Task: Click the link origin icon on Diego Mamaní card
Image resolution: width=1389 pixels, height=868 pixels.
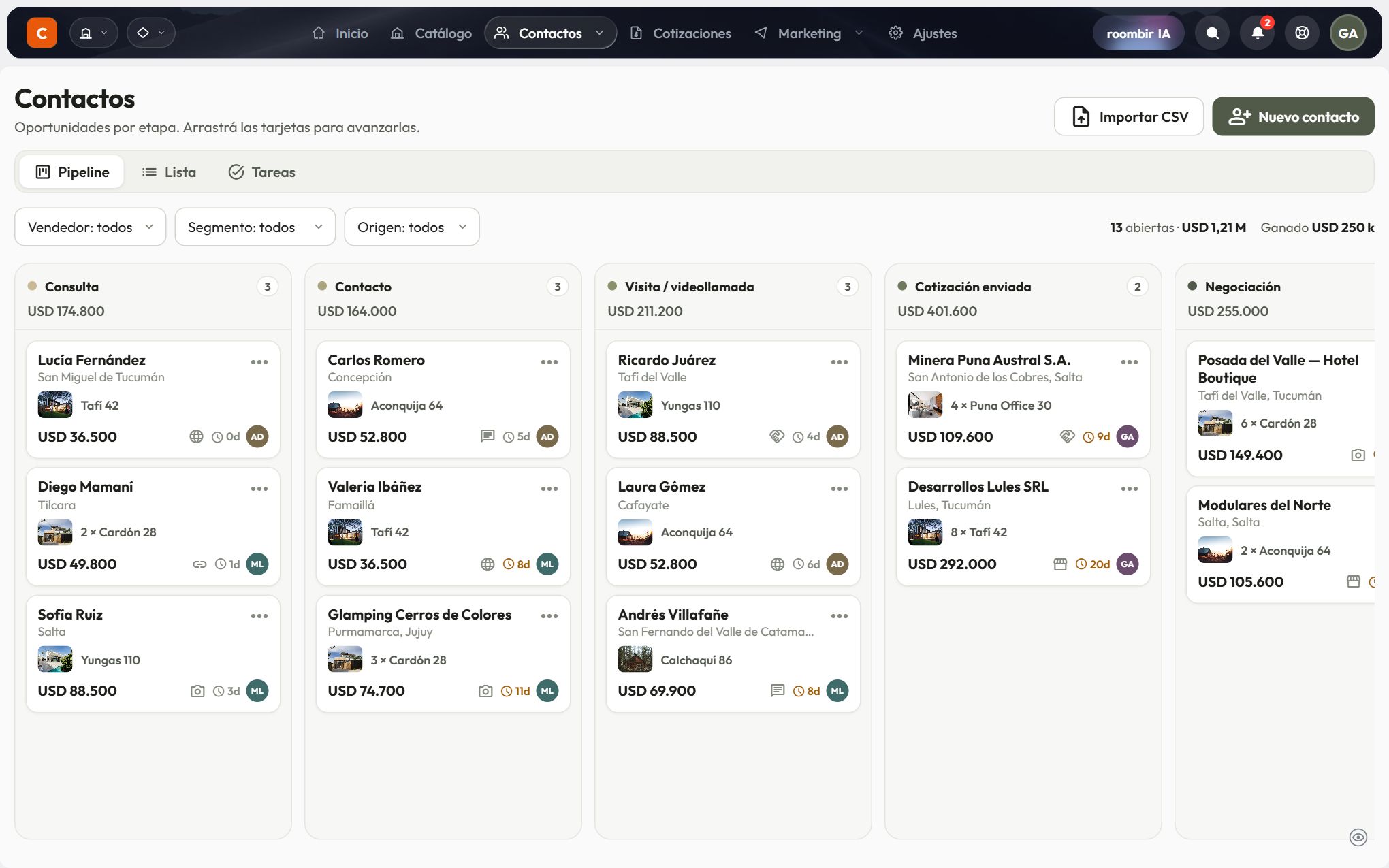Action: [x=199, y=564]
